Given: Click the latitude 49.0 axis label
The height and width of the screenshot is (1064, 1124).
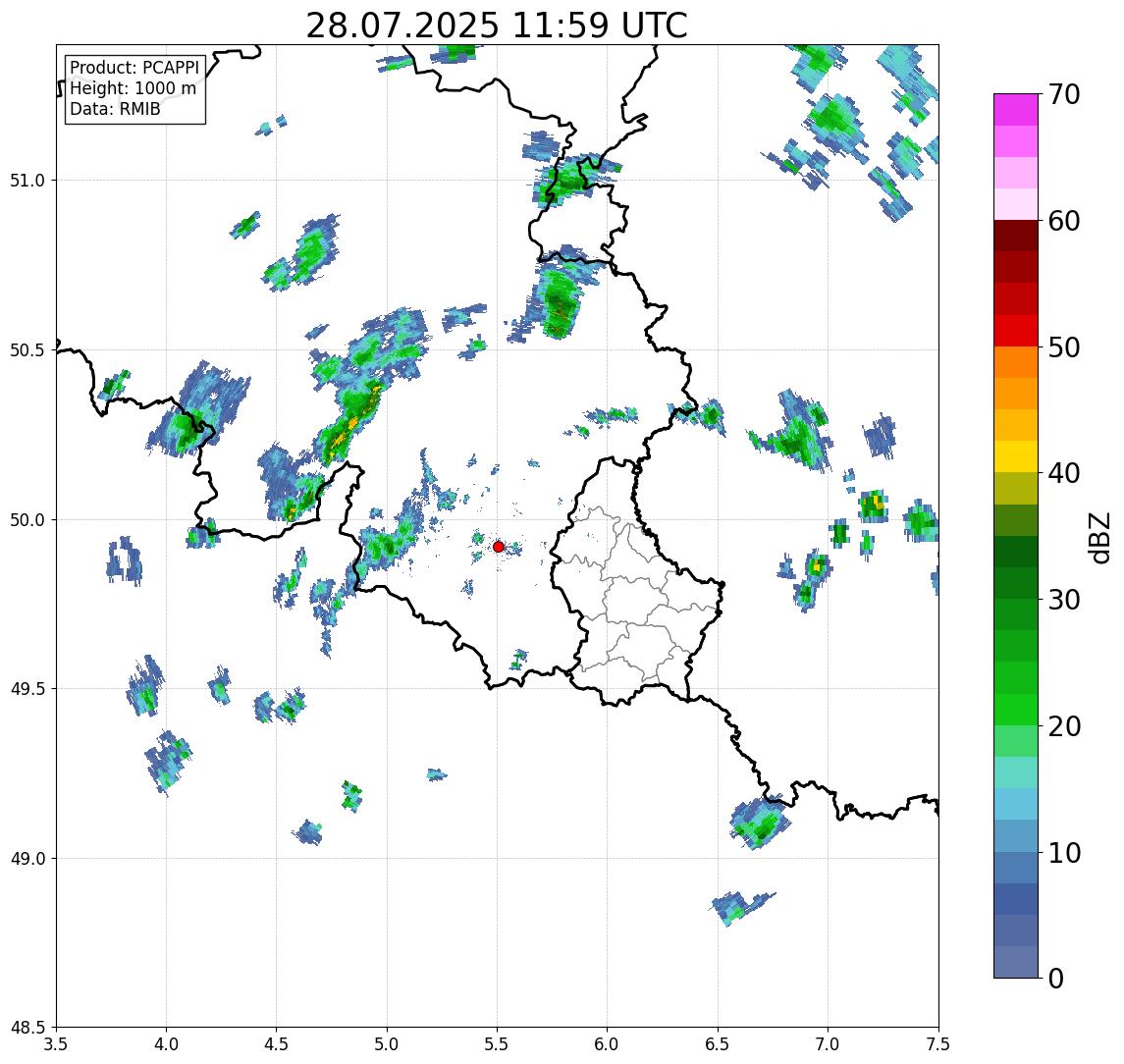Looking at the screenshot, I should point(27,858).
